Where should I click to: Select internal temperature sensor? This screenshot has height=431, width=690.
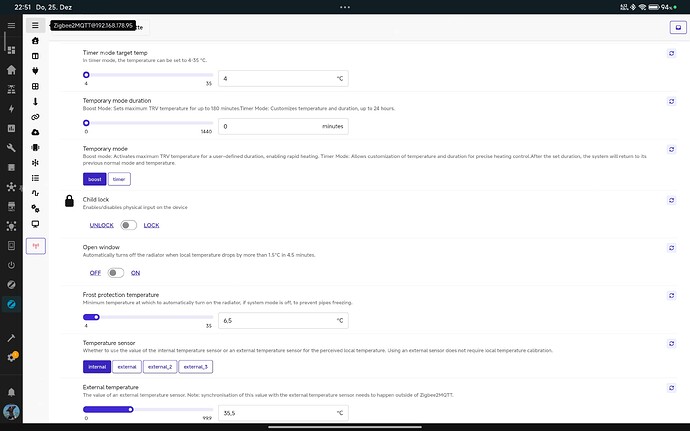[x=97, y=367]
